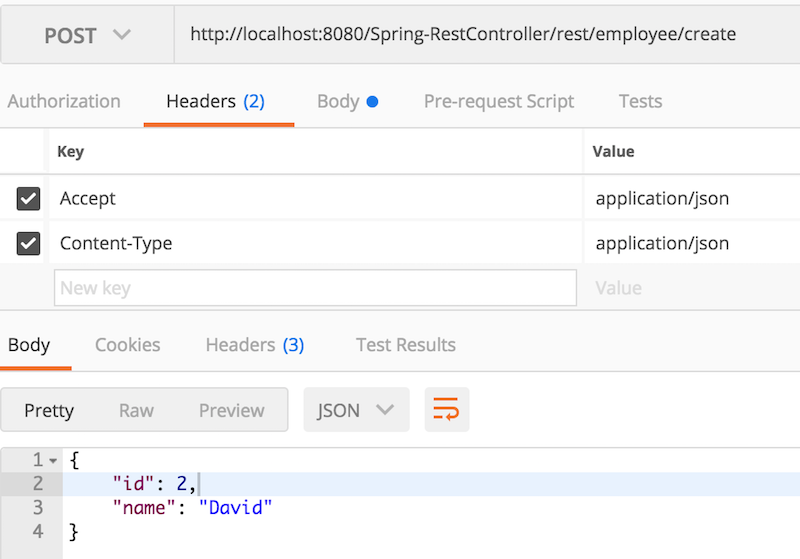
Task: Click the "David" value in response
Action: (235, 508)
